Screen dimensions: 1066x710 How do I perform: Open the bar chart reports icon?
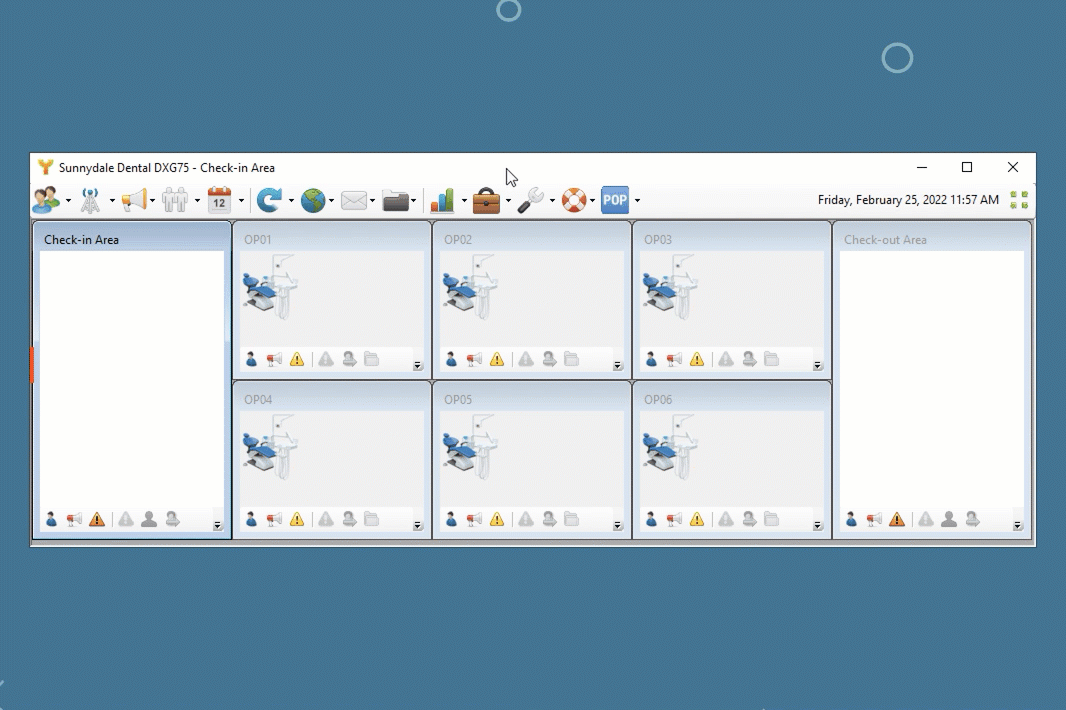[442, 200]
